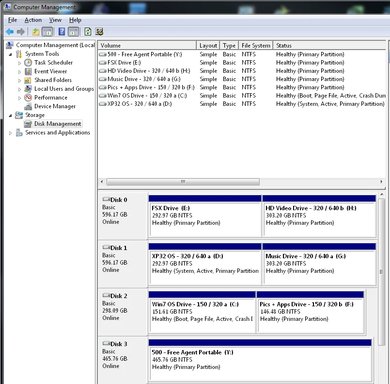Viewport: 390px width, 384px height.
Task: Sort by the Layout column header
Action: [208, 45]
